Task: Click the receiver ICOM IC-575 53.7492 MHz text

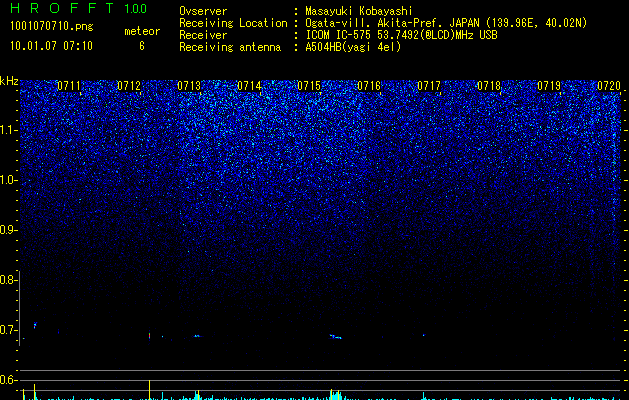Action: pyautogui.click(x=401, y=35)
